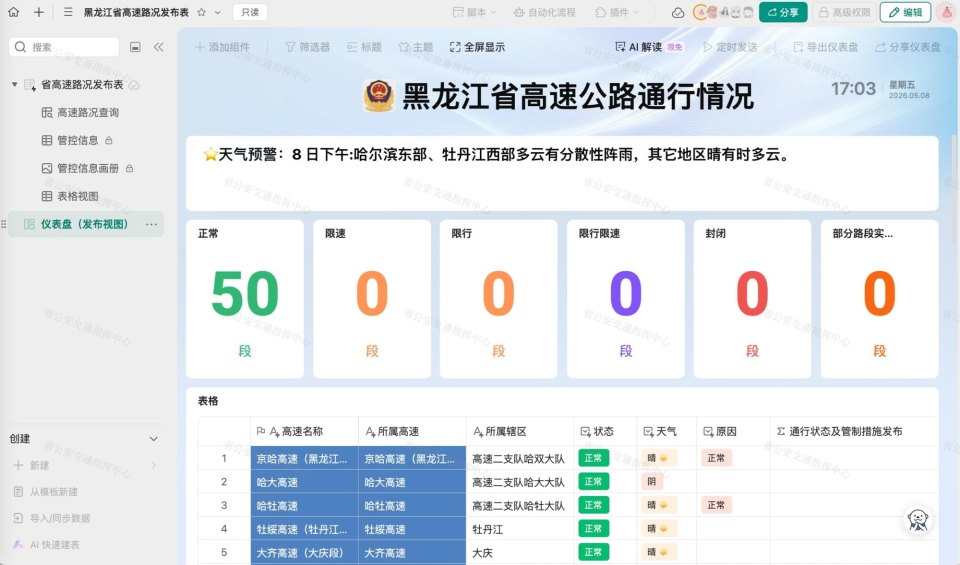
Task: Click the 天气 column header
Action: click(x=666, y=432)
